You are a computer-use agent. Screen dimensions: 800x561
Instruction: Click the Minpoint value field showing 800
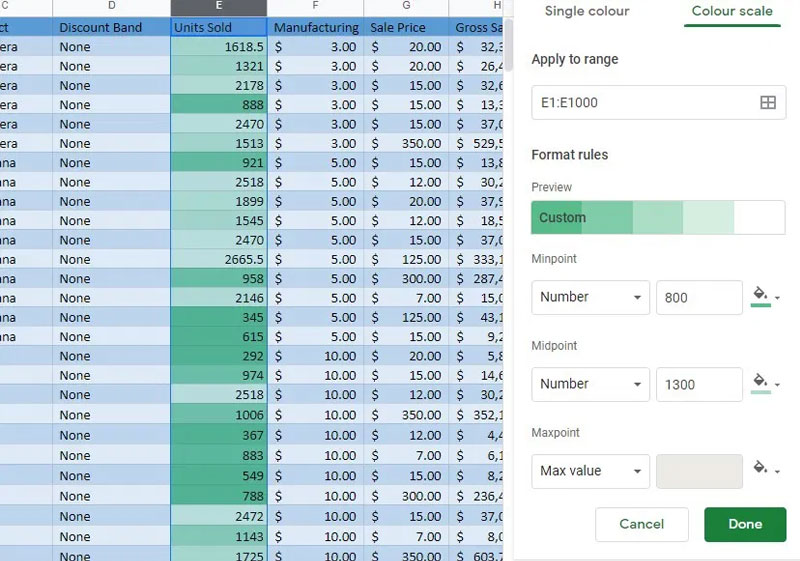[699, 297]
